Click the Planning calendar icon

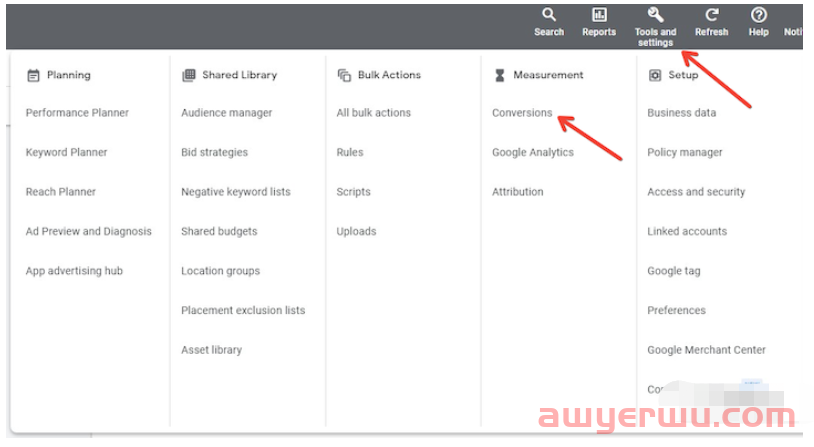tap(33, 76)
